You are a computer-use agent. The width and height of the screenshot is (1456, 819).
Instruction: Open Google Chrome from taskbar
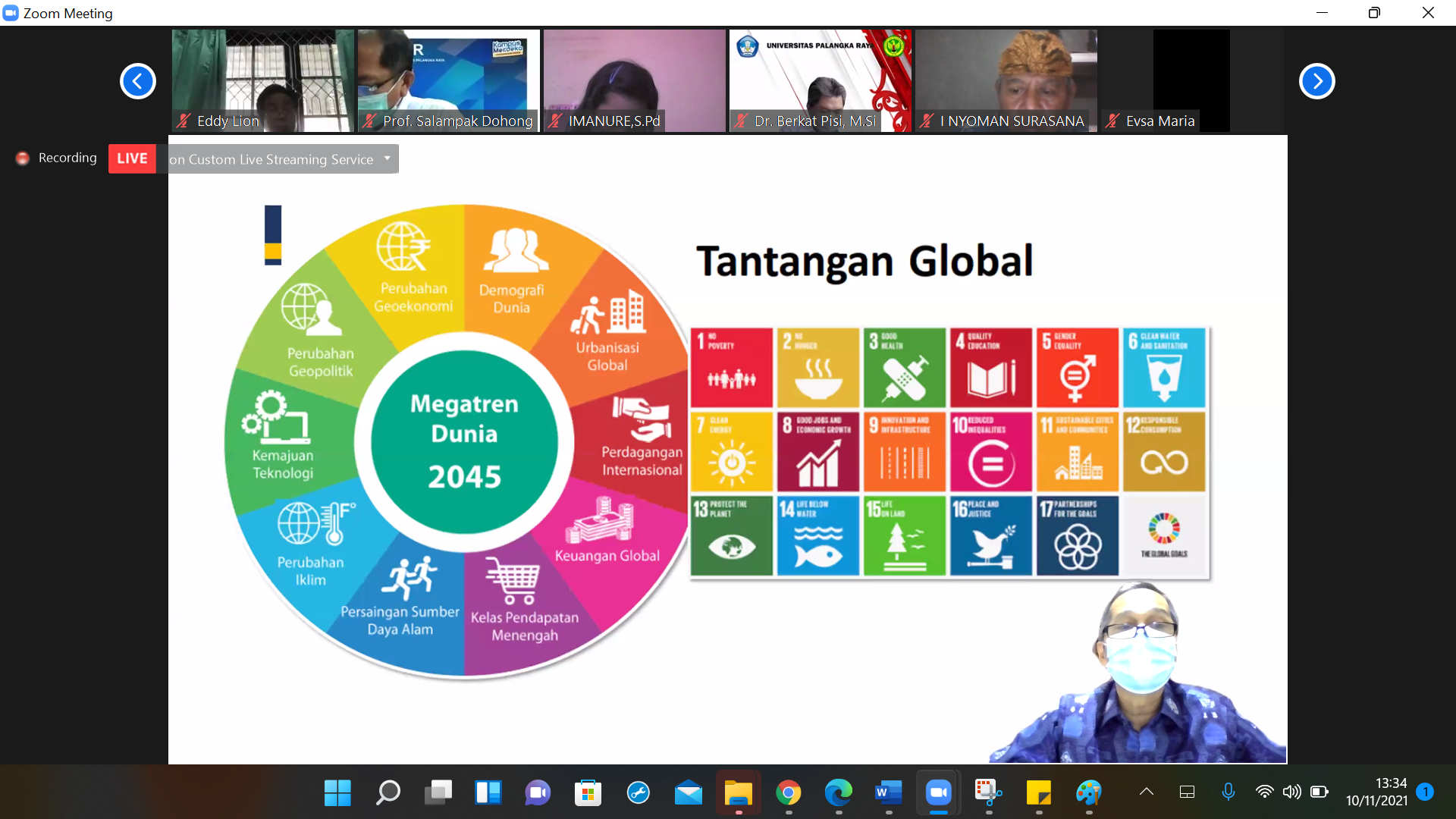pyautogui.click(x=788, y=792)
